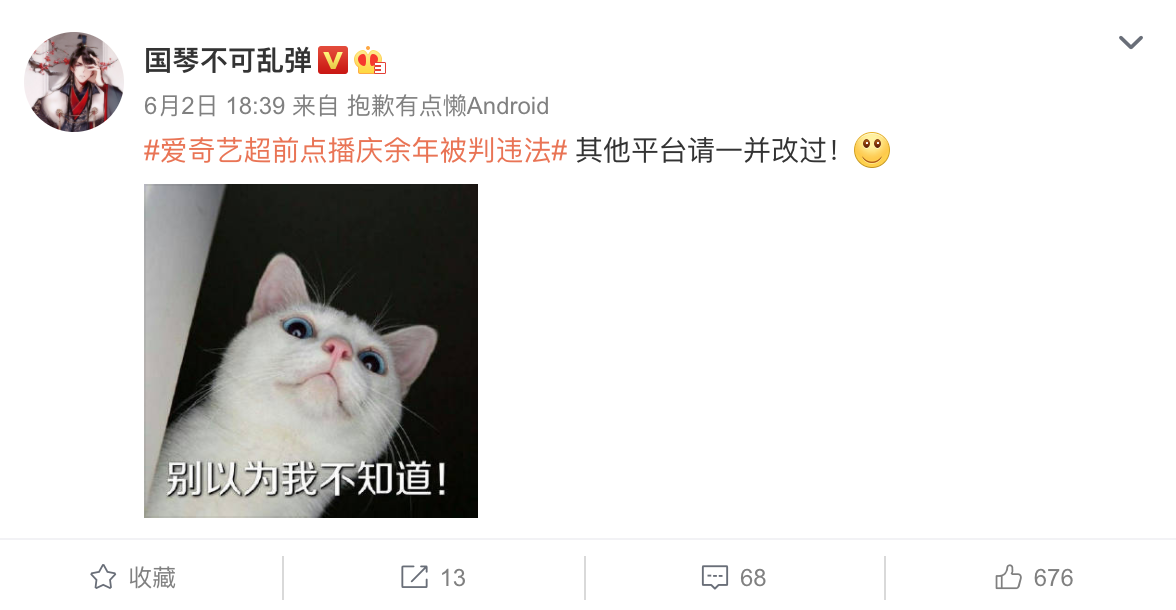Viewport: 1176px width, 610px height.
Task: Expand the post options chevron menu
Action: tap(1130, 42)
